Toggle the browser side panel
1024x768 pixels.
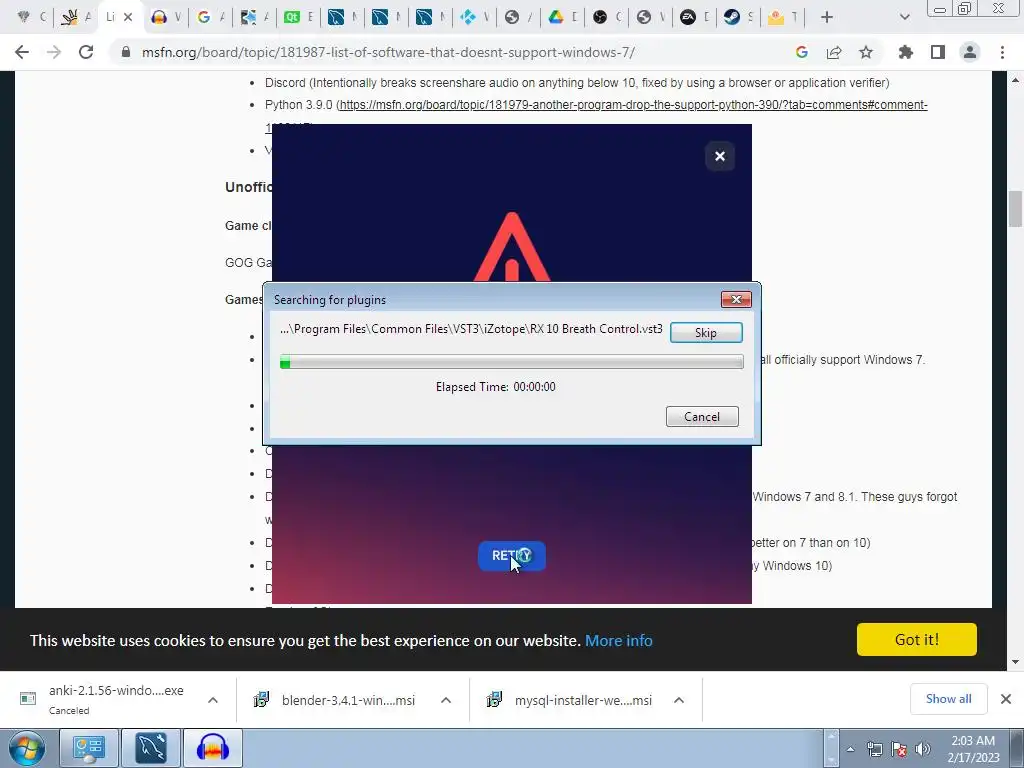tap(938, 52)
